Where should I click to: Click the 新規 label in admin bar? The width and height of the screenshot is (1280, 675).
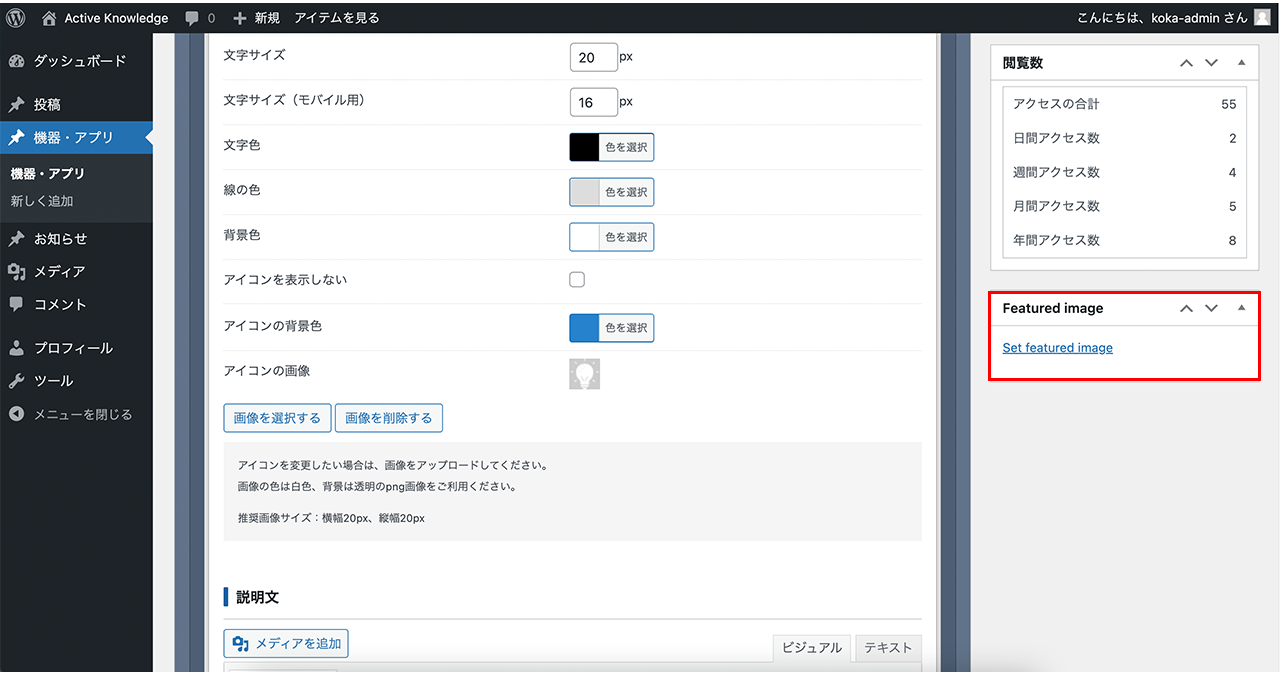click(x=267, y=18)
